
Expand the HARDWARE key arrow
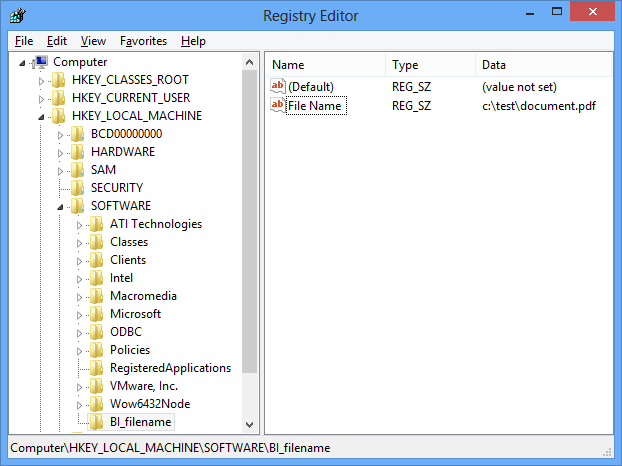click(60, 152)
